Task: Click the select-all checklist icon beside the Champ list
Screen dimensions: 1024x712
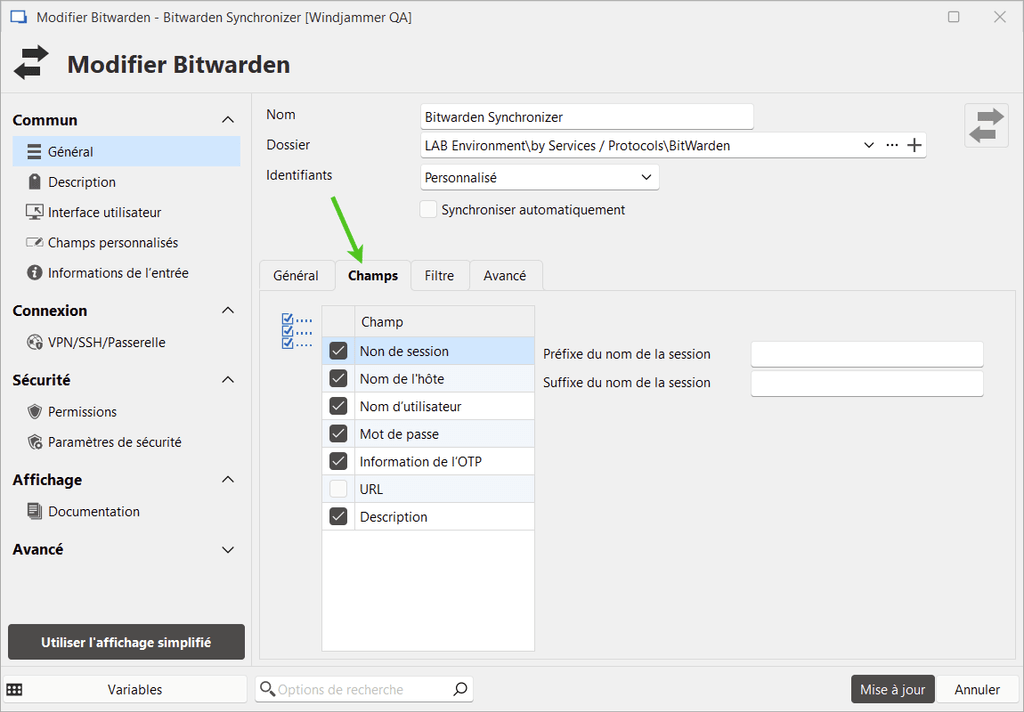Action: coord(297,332)
